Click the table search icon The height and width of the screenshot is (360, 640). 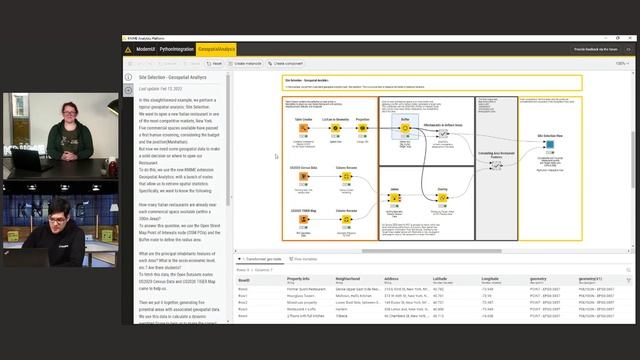tap(628, 270)
